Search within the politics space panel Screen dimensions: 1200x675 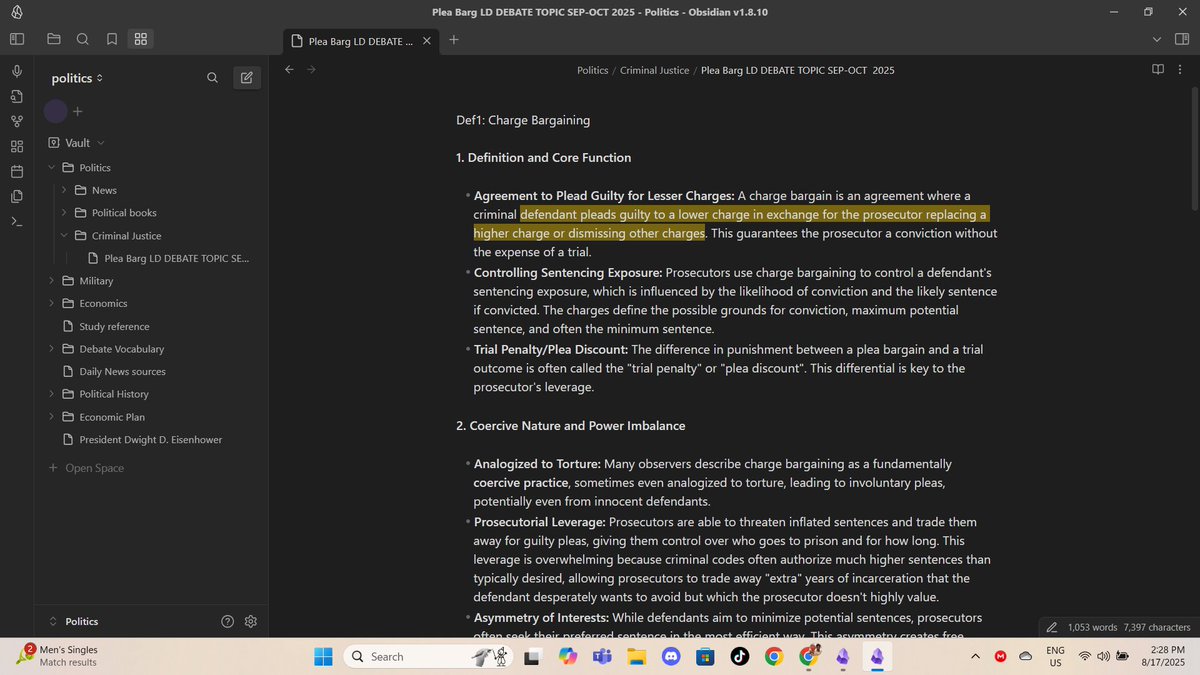tap(212, 78)
